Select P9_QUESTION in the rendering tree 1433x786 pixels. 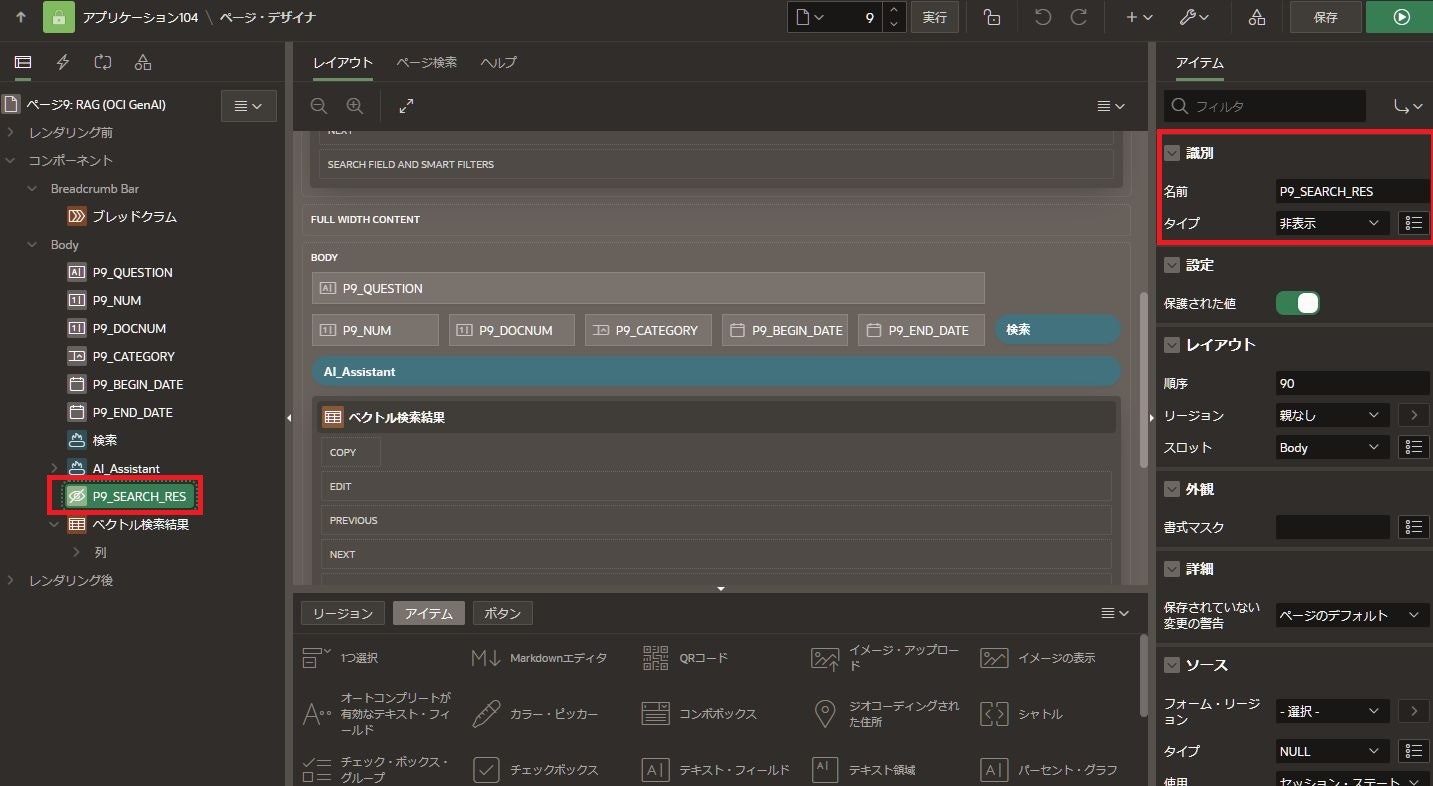point(132,272)
